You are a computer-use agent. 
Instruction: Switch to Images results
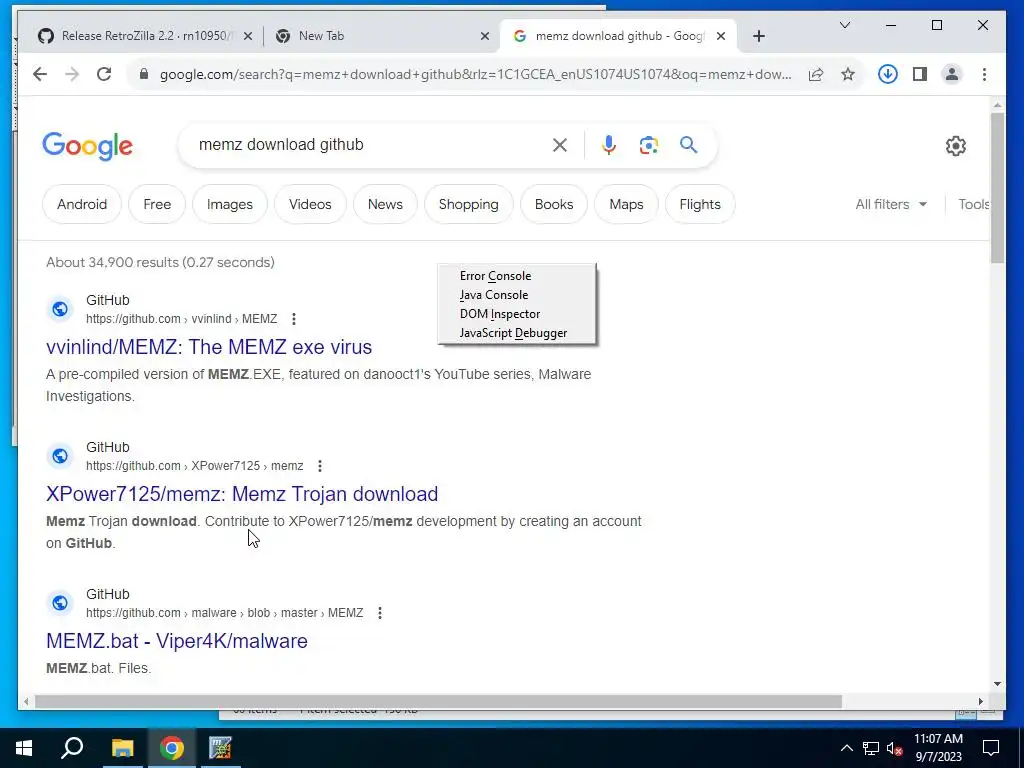click(x=230, y=204)
